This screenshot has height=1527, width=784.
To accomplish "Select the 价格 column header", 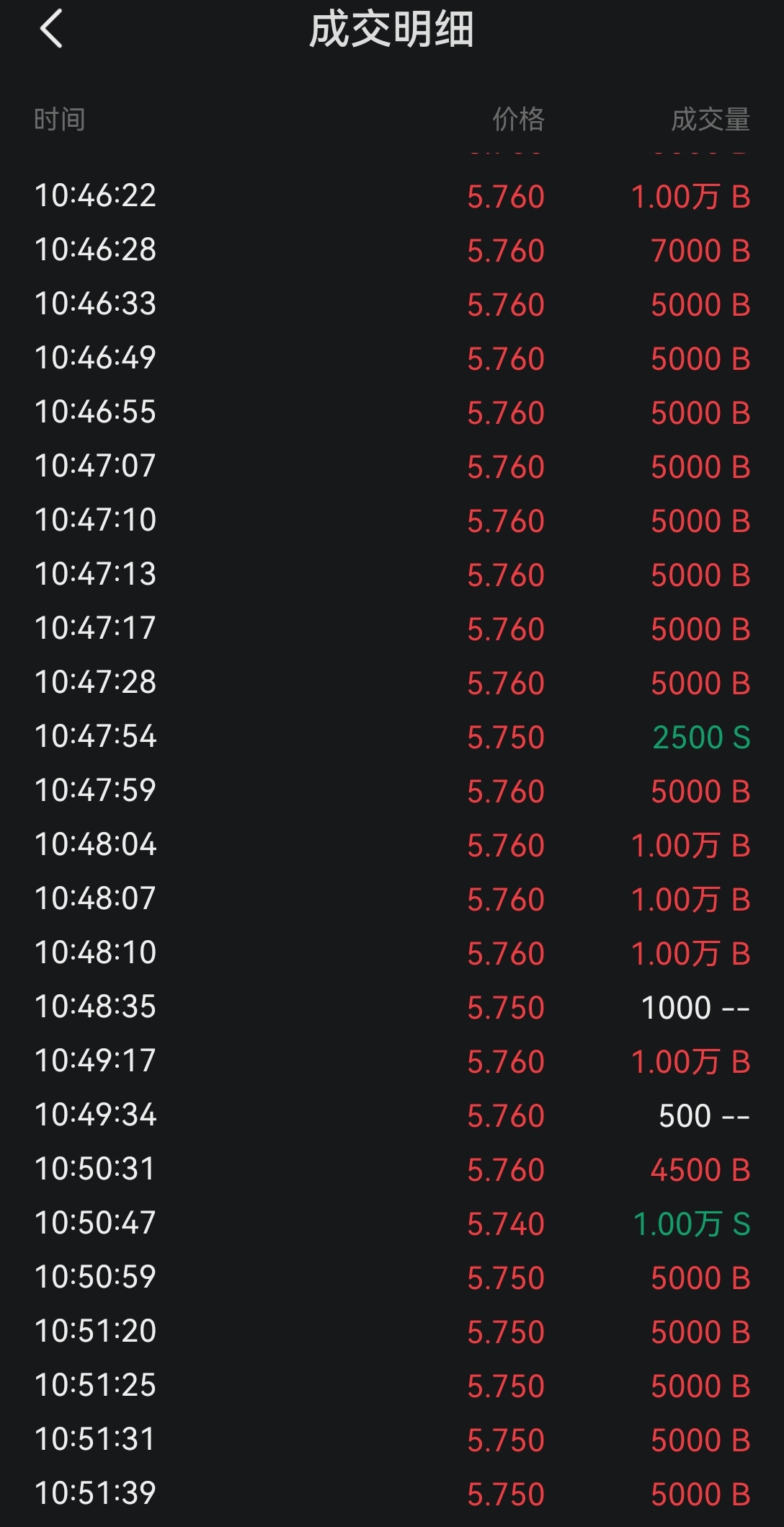I will (518, 119).
